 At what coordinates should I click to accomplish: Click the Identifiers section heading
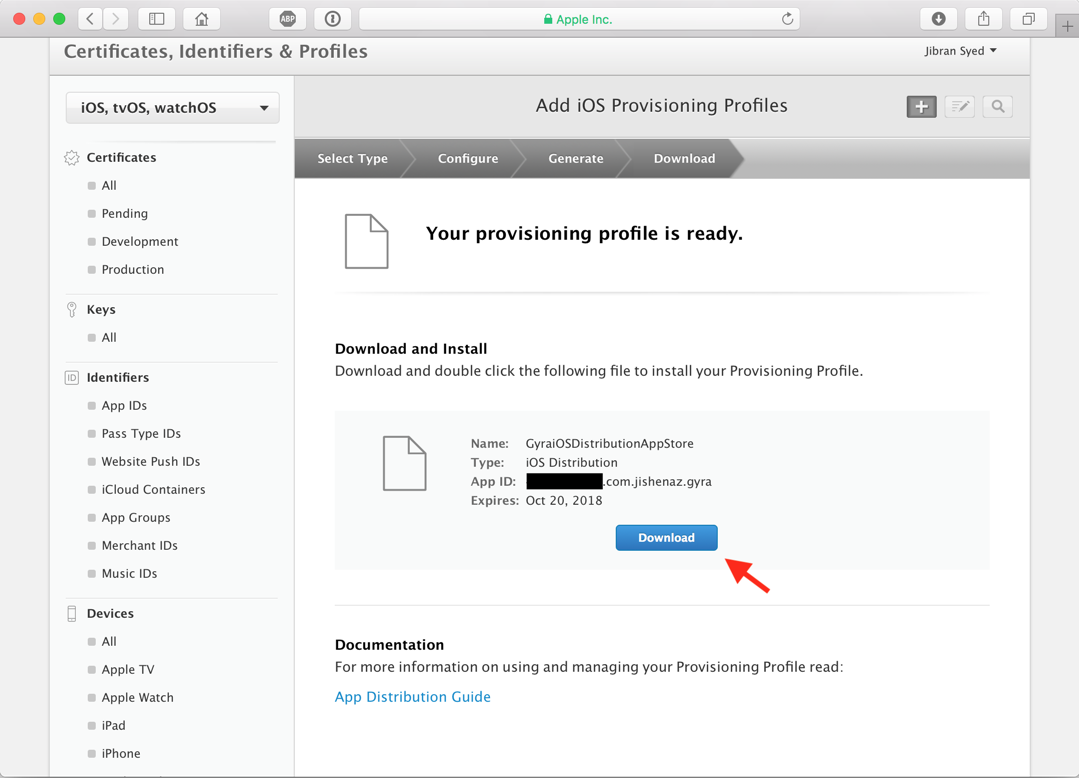[x=118, y=378]
